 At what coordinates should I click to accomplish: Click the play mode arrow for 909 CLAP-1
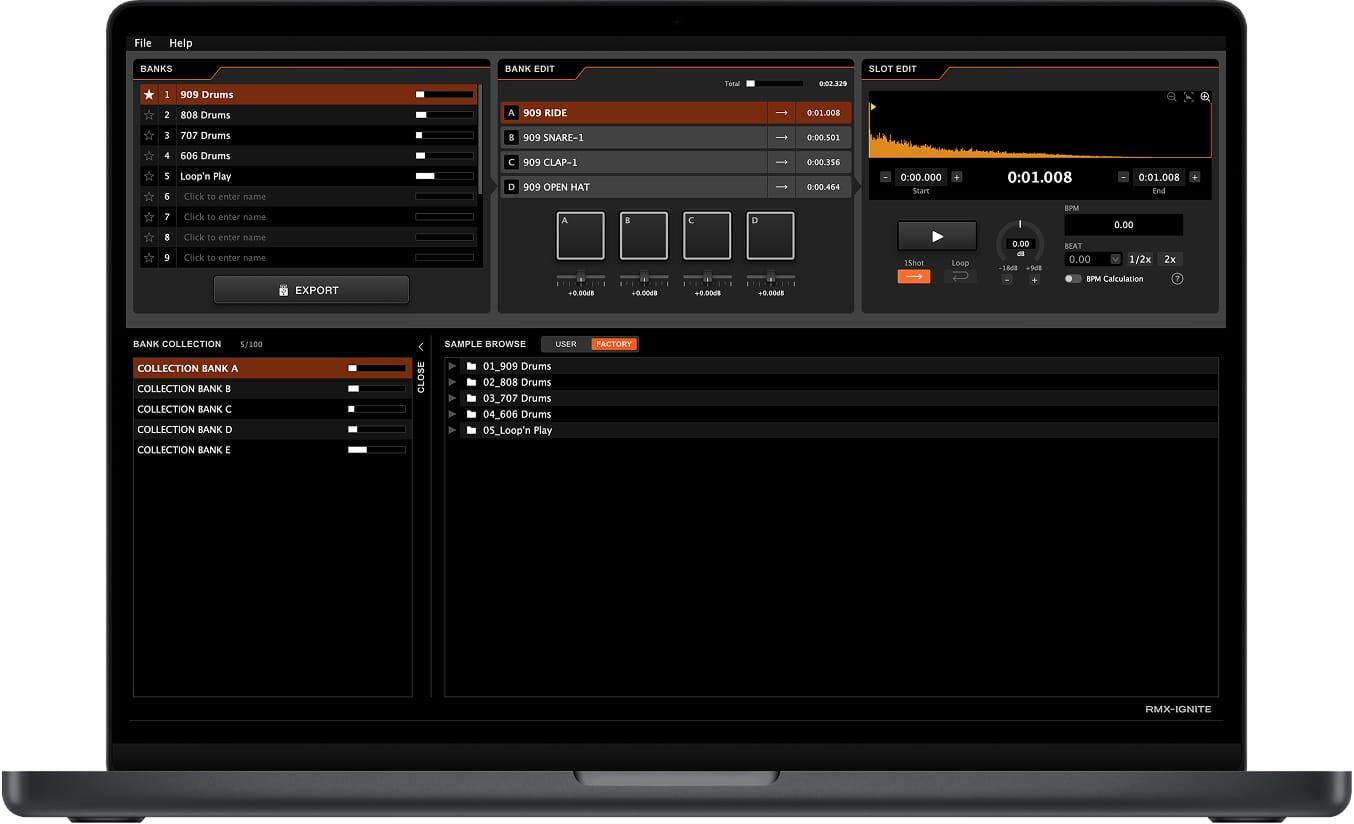point(782,162)
